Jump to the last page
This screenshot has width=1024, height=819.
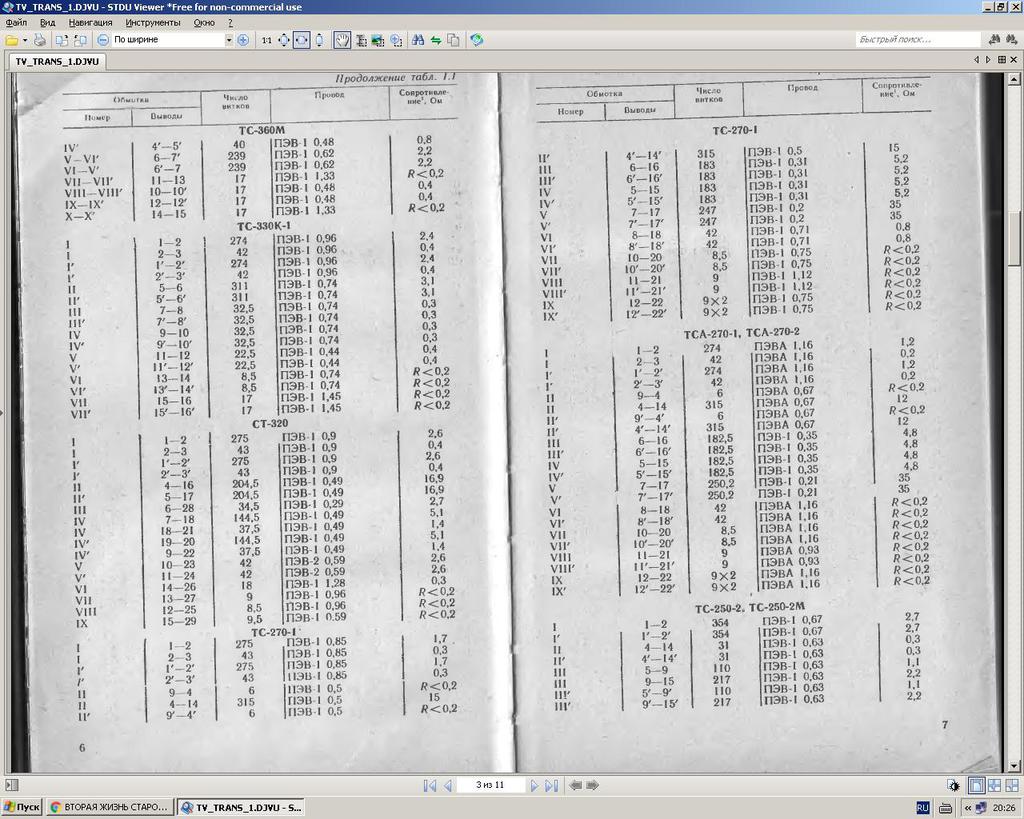pyautogui.click(x=552, y=786)
